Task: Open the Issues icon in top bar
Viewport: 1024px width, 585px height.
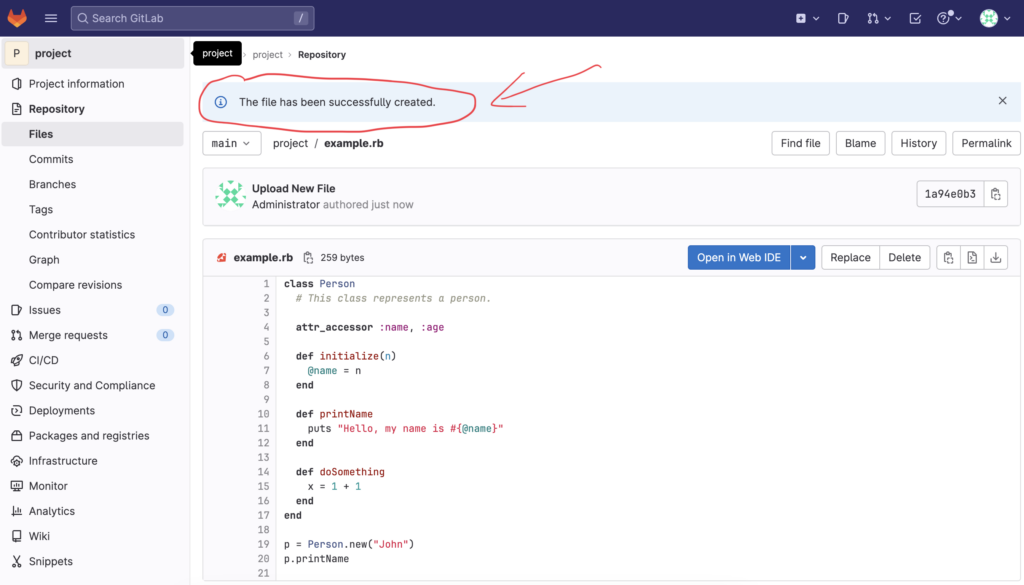Action: 843,18
